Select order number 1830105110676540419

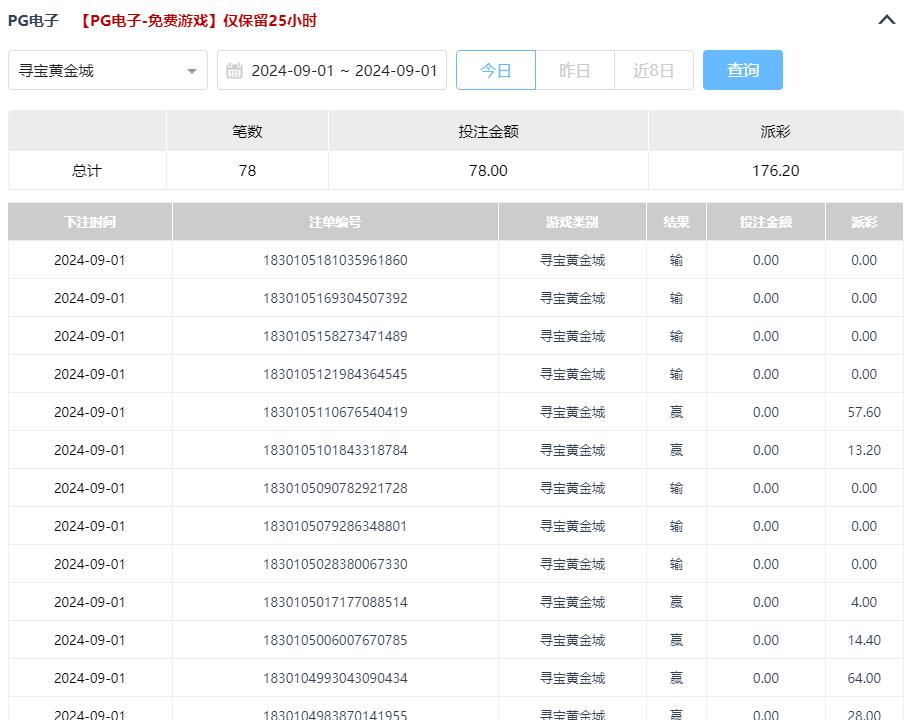tap(335, 412)
